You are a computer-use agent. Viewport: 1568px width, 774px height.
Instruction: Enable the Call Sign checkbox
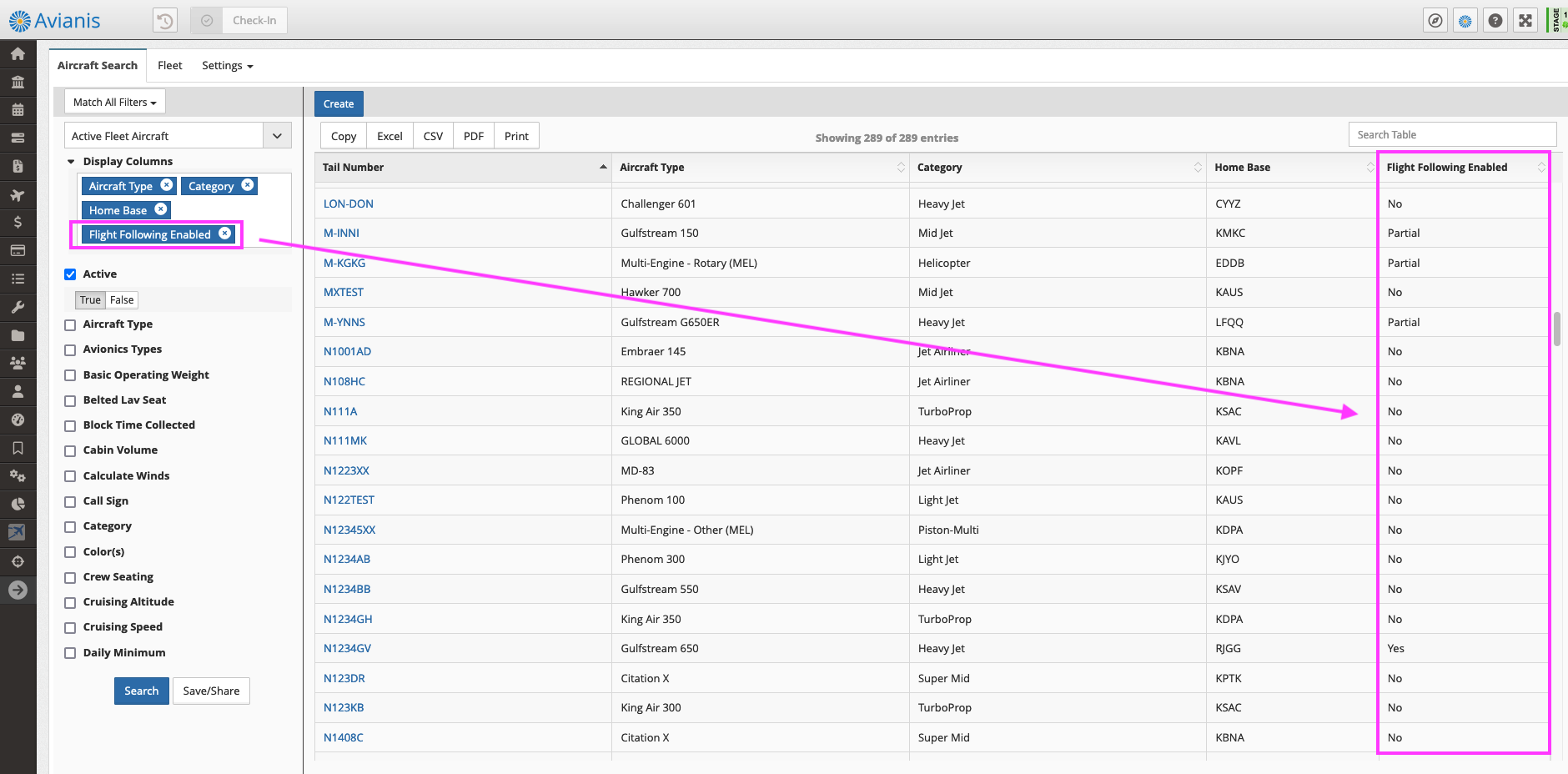[70, 501]
